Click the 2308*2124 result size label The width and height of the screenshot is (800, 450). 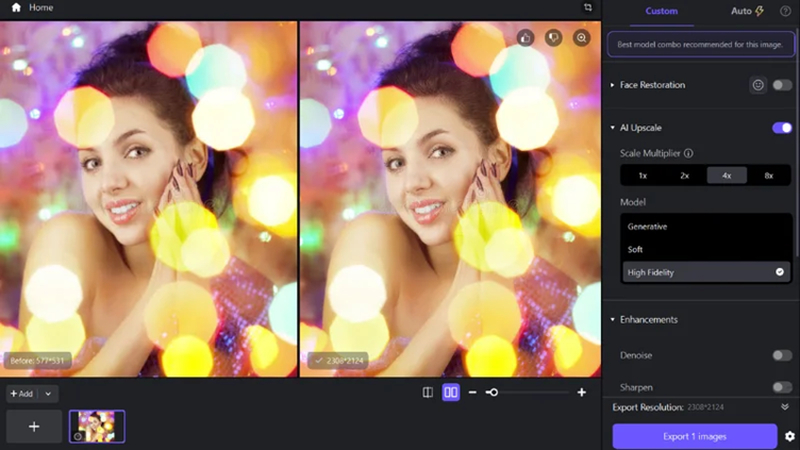click(x=338, y=361)
